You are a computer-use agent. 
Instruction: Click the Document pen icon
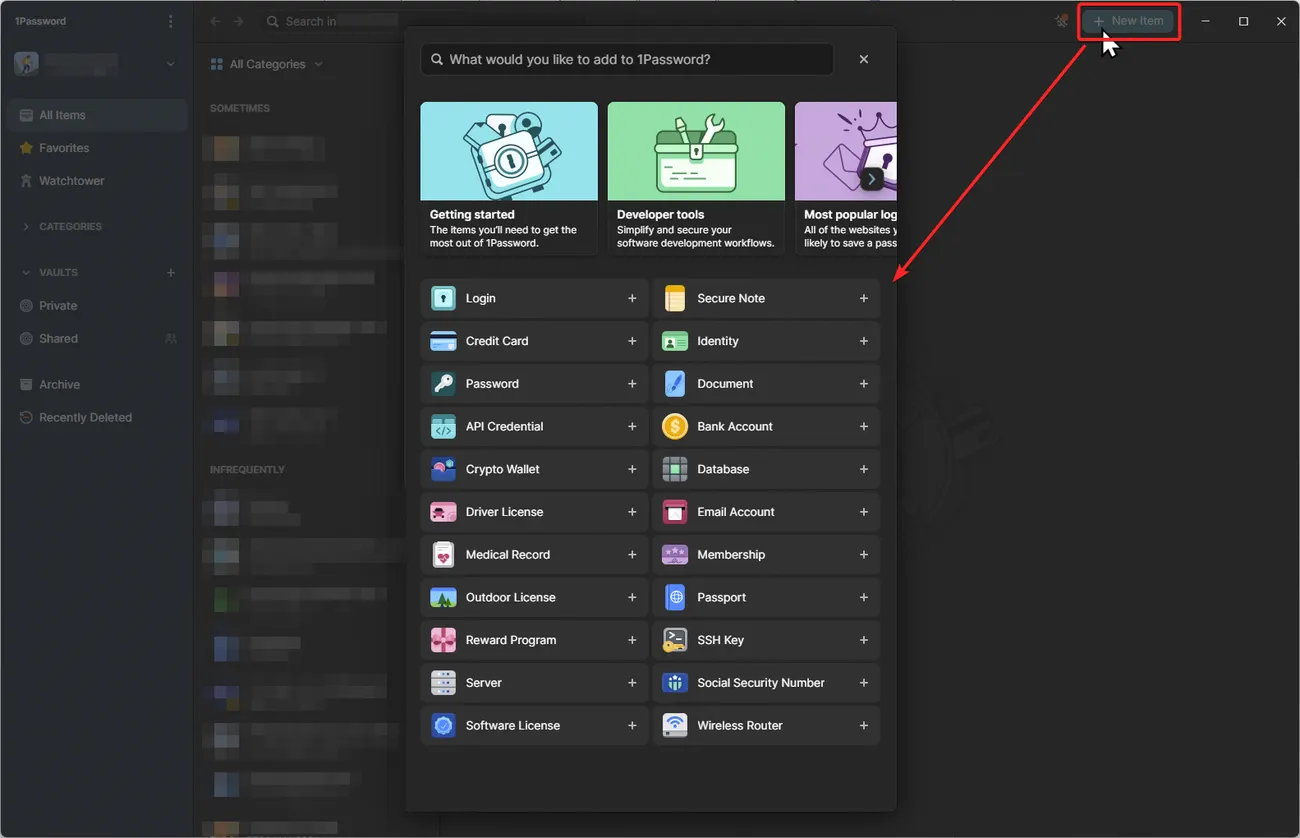[675, 384]
